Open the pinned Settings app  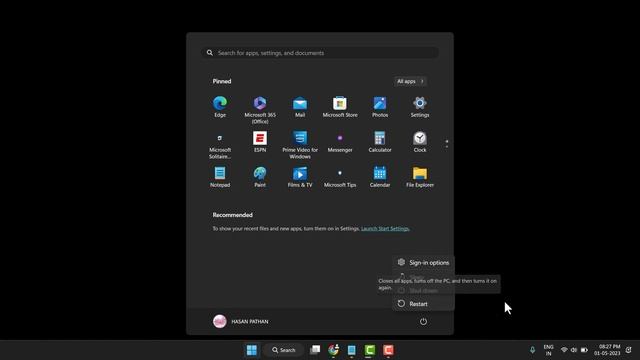[420, 107]
